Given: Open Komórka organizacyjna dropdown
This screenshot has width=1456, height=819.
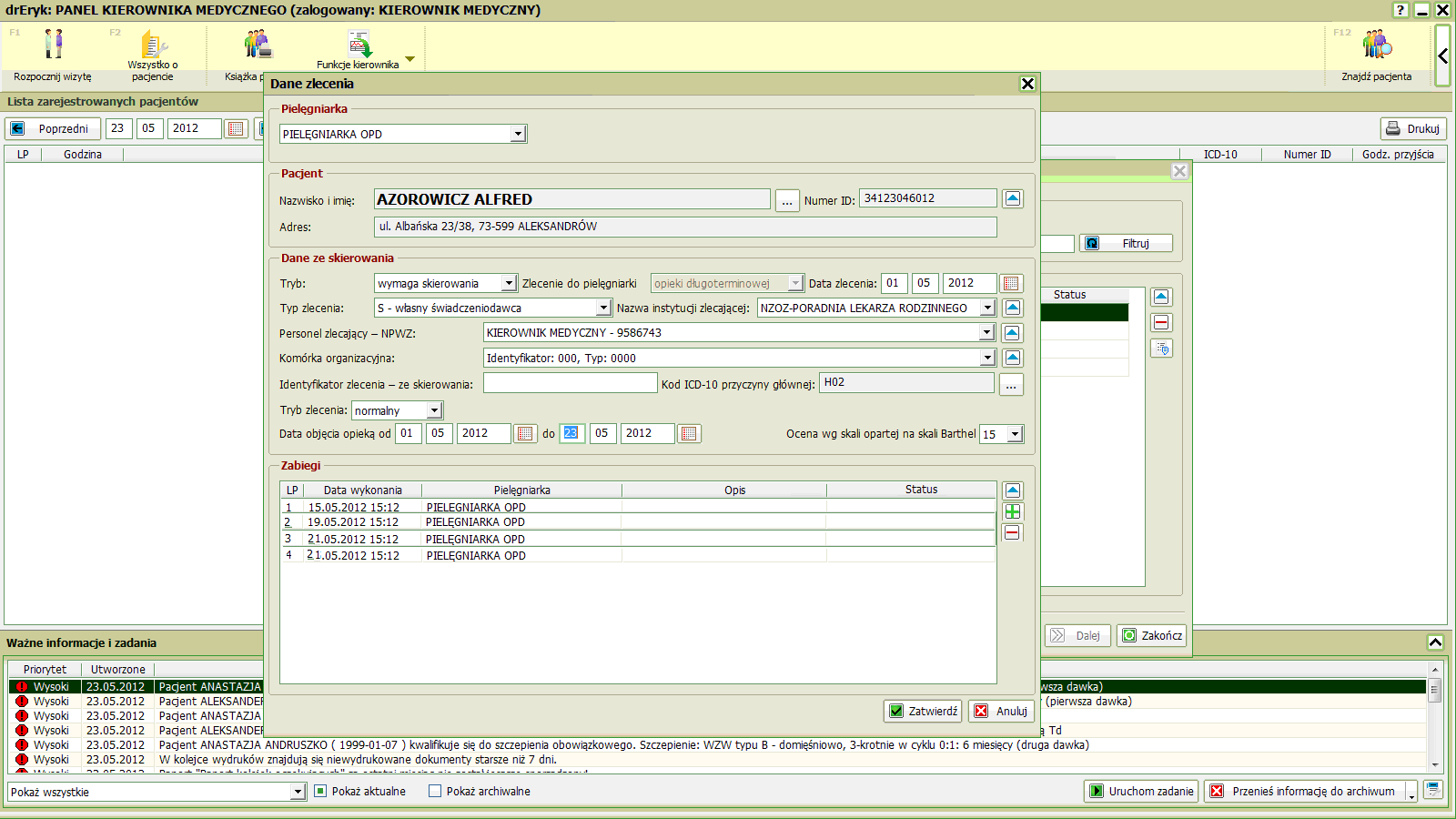Looking at the screenshot, I should (987, 358).
